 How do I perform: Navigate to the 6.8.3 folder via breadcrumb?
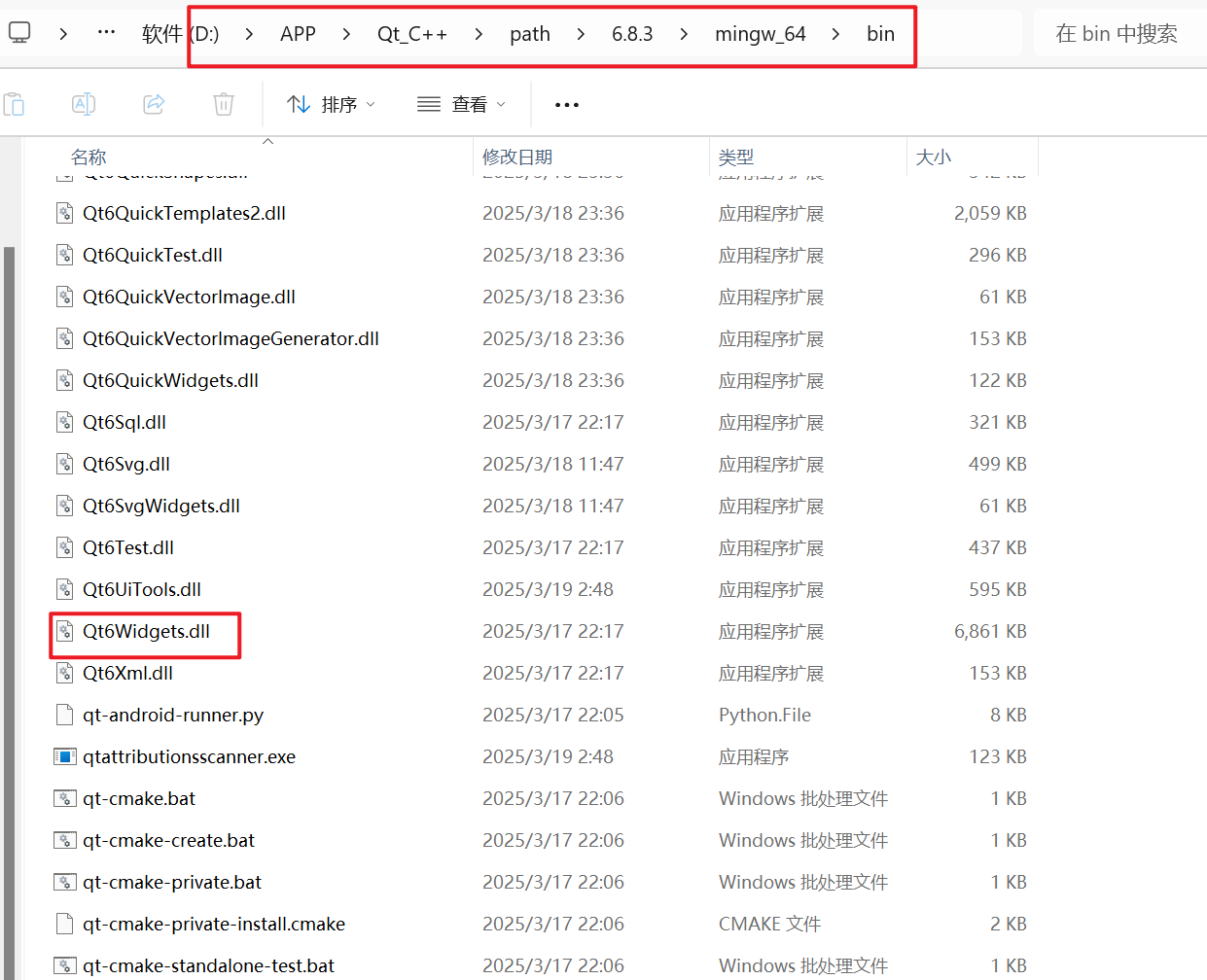coord(632,33)
